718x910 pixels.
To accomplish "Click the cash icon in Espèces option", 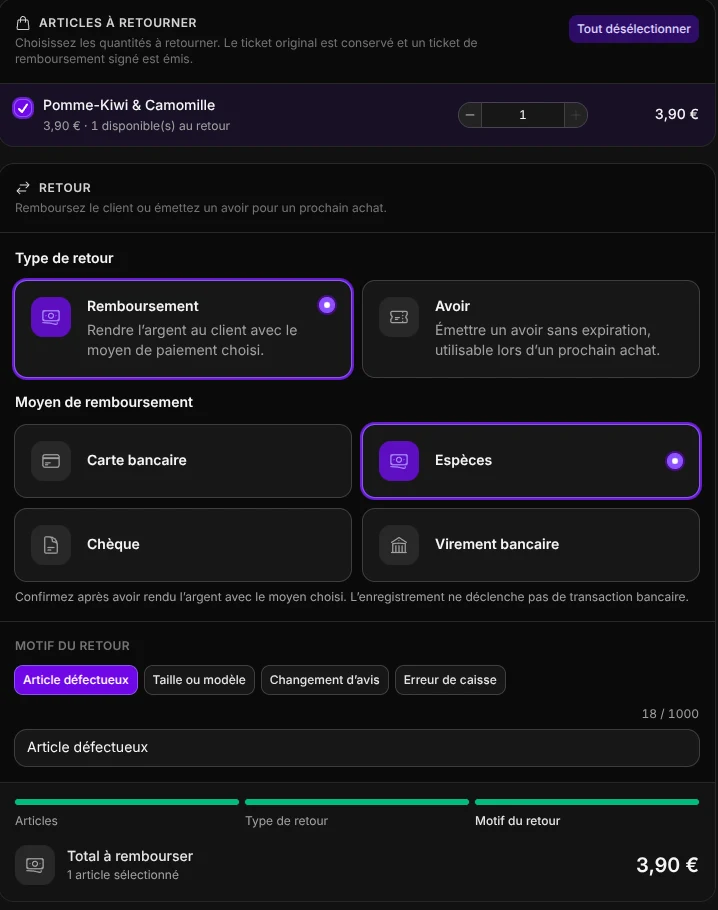I will (x=399, y=461).
